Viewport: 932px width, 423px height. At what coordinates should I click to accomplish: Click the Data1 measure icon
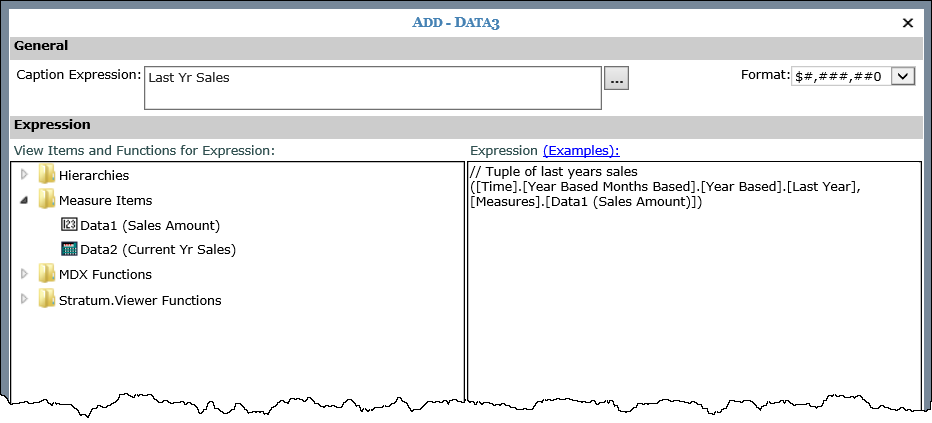[x=69, y=225]
